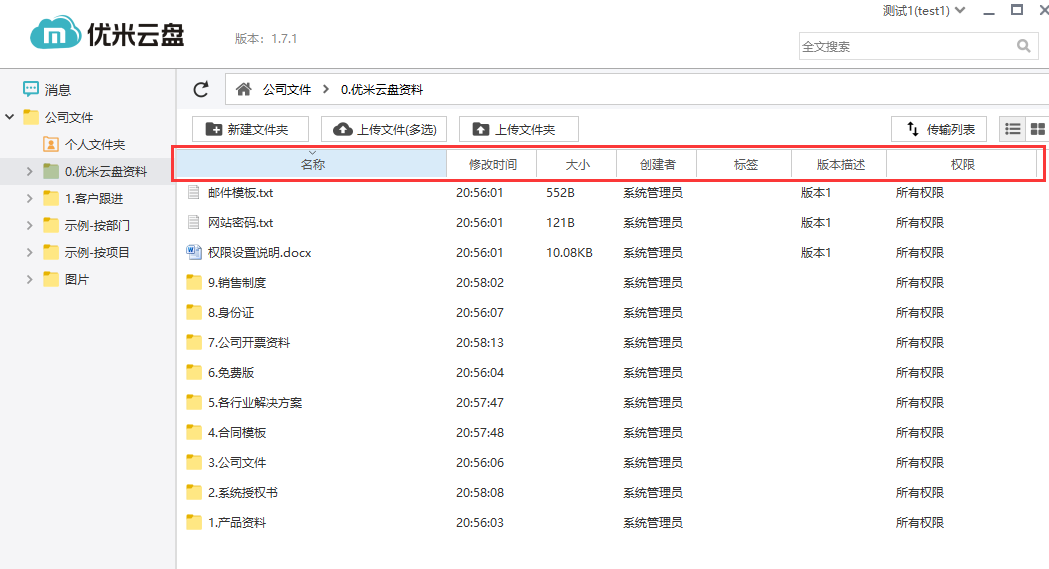Viewport: 1049px width, 569px height.
Task: Sort by 修改时间 column header
Action: pos(492,165)
